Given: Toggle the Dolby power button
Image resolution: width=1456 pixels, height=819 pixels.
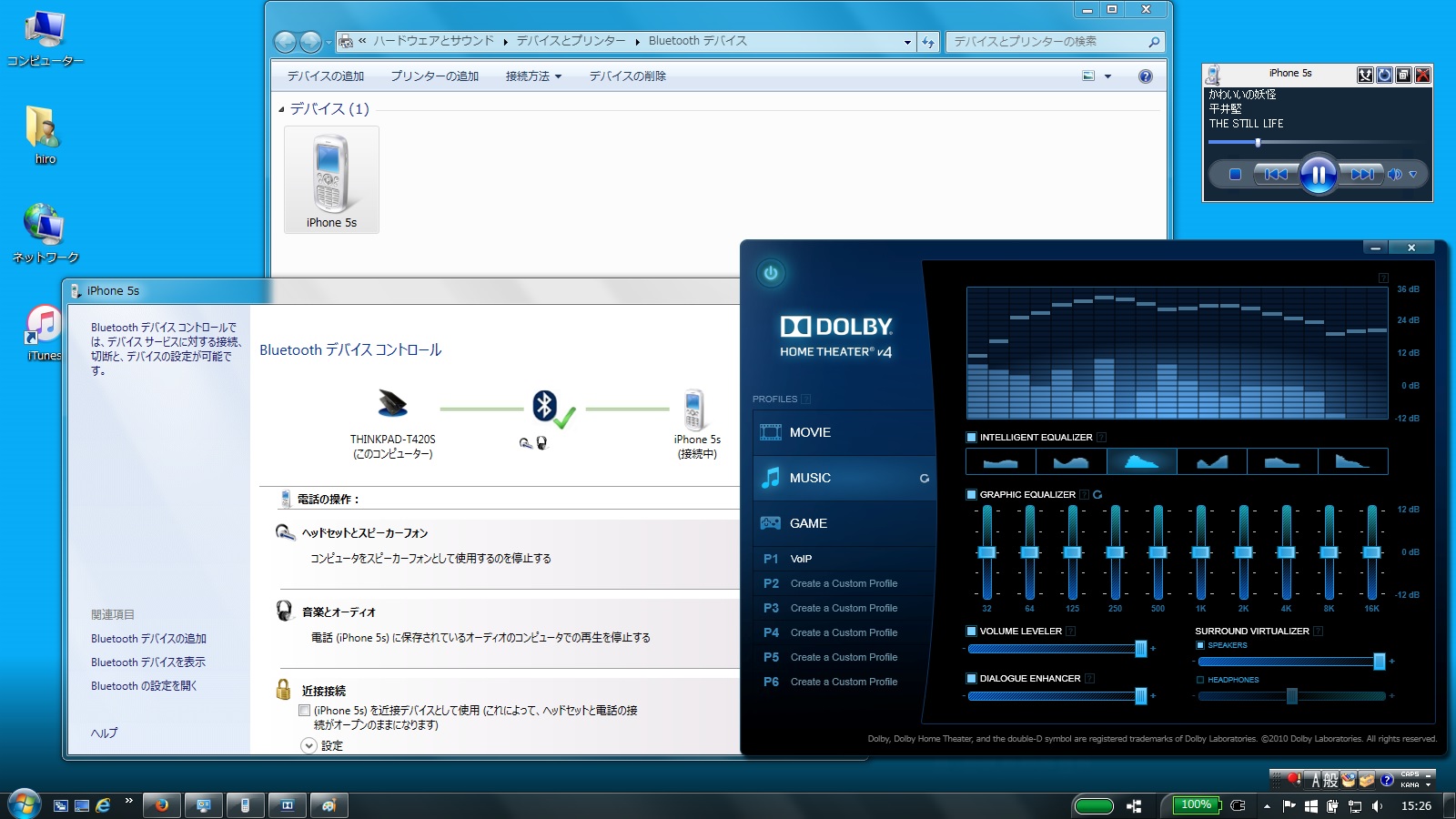Looking at the screenshot, I should pyautogui.click(x=771, y=273).
